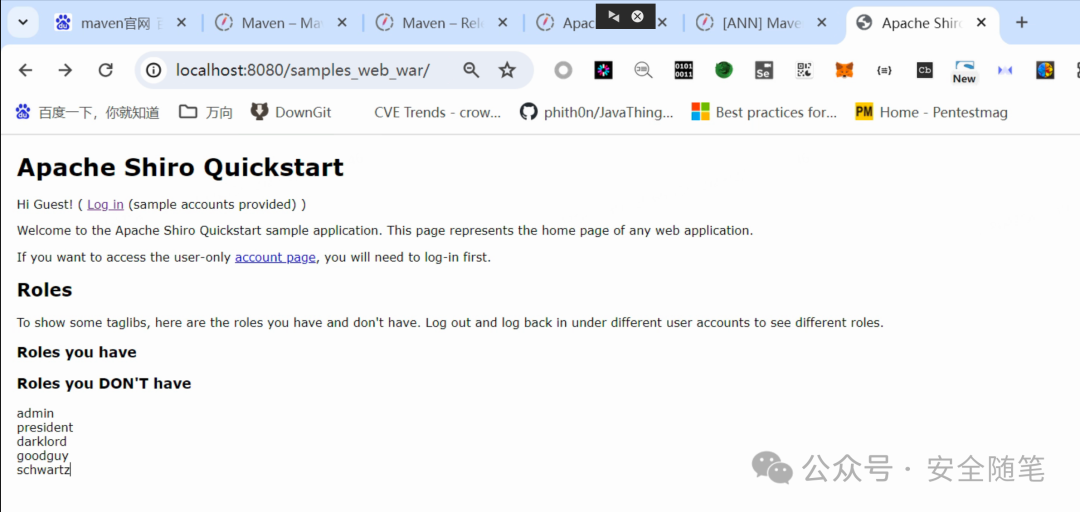The image size is (1080, 512).
Task: Open the {≡} braces extension
Action: [884, 70]
